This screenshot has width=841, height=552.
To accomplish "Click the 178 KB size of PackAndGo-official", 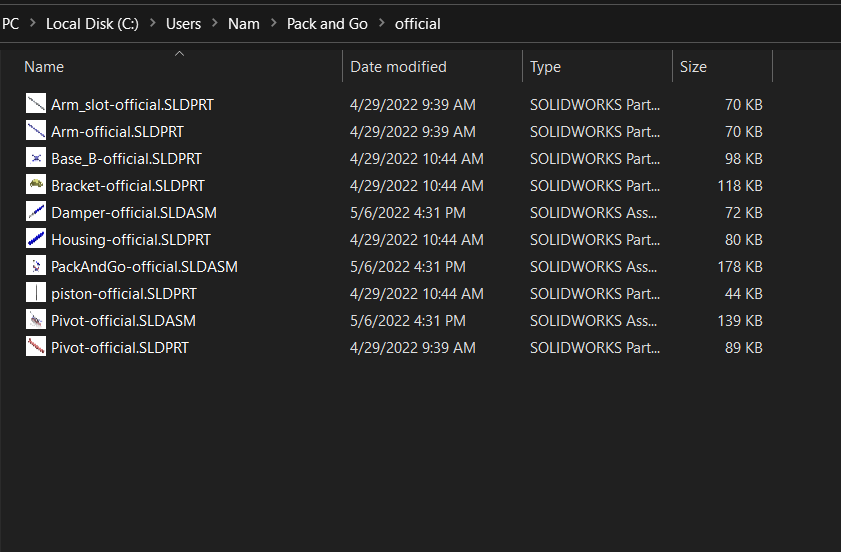I will (x=740, y=267).
